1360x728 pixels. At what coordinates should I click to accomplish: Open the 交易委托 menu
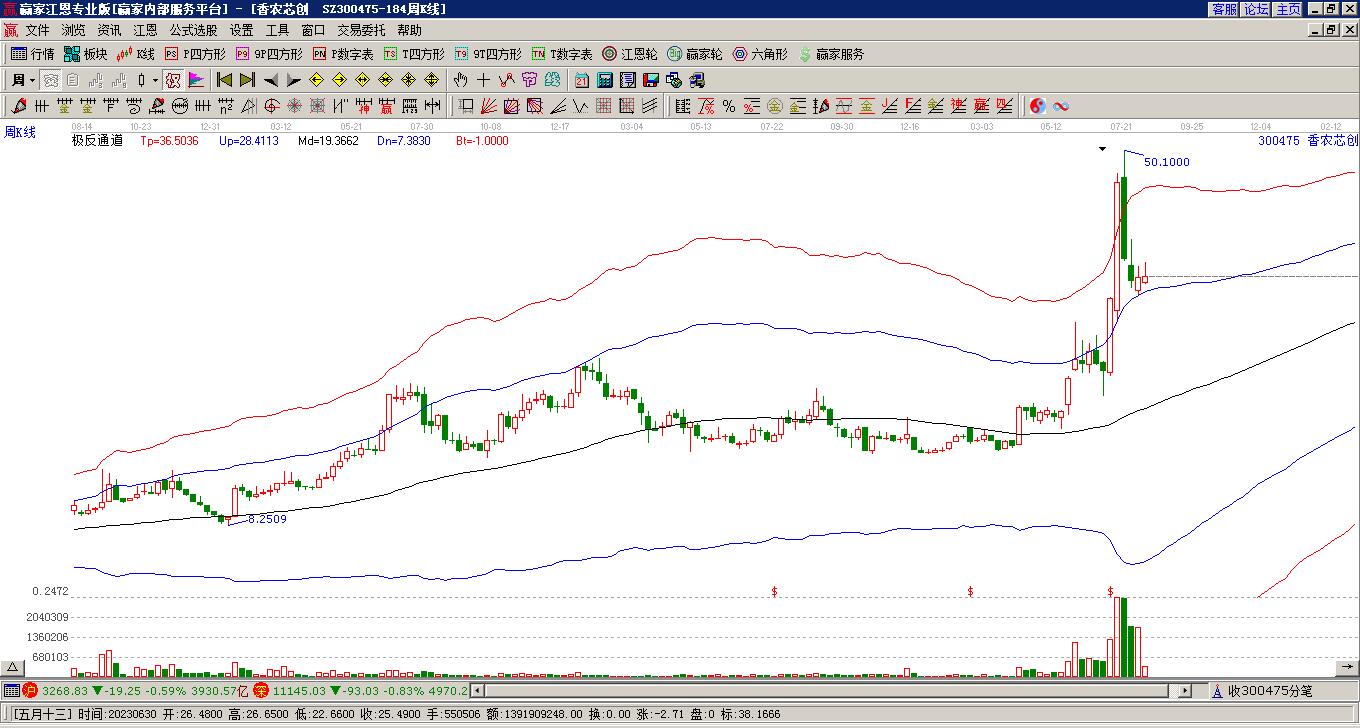[x=361, y=31]
